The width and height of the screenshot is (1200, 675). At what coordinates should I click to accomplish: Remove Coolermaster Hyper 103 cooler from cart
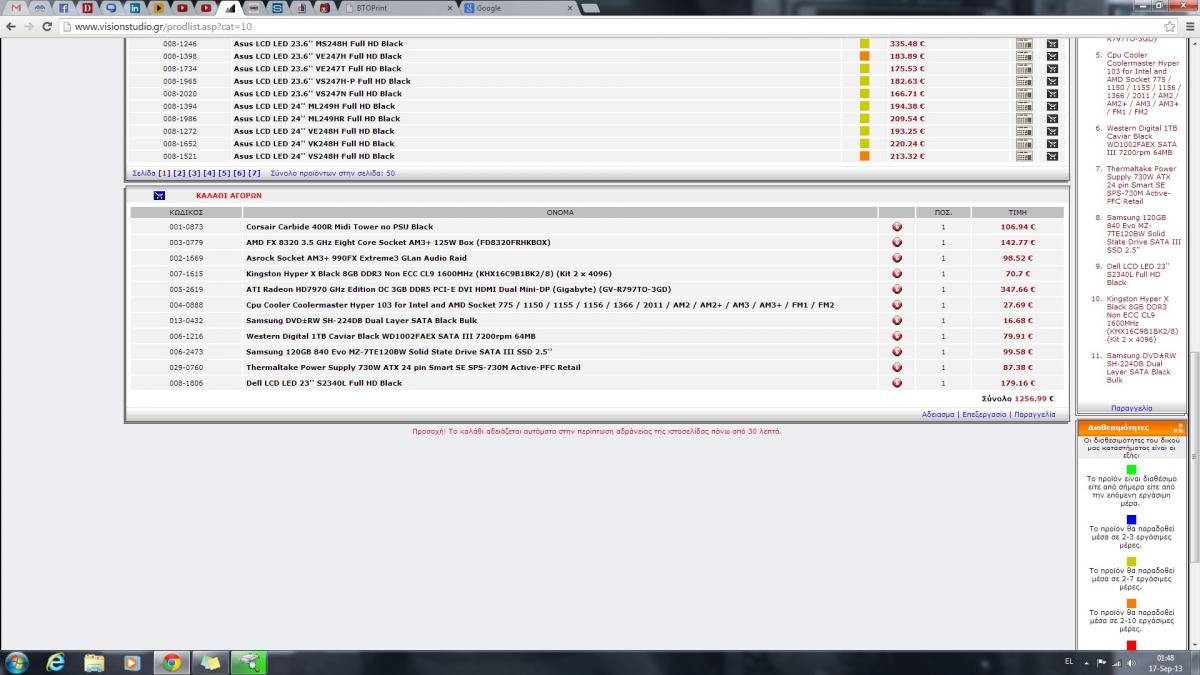[897, 305]
